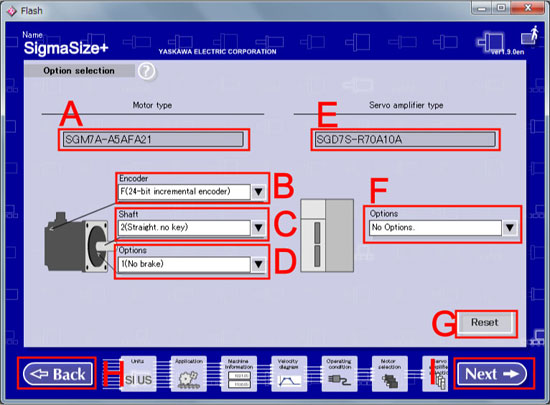Expand the Shaft dropdown arrow

[x=259, y=228]
